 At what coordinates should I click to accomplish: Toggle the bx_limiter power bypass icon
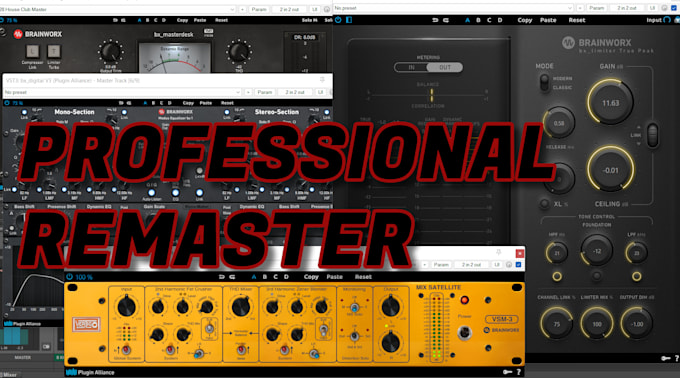point(338,20)
